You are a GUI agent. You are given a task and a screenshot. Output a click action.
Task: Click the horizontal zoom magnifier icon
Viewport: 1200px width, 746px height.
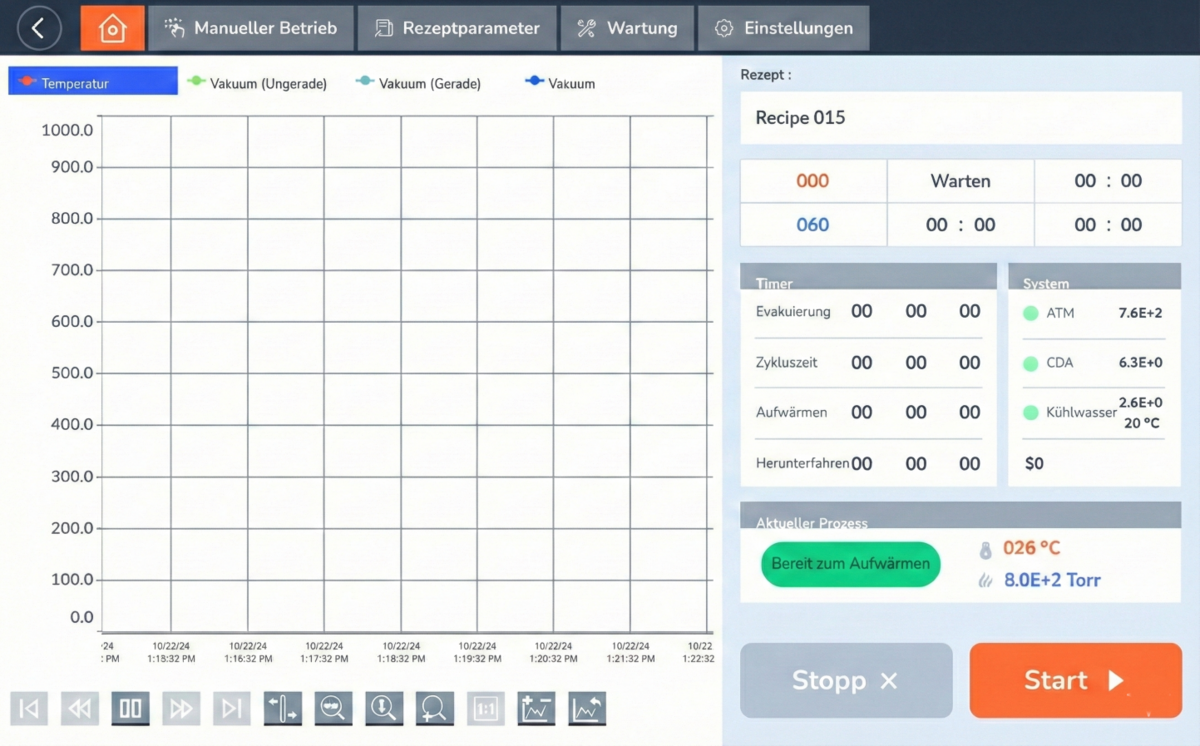click(334, 709)
